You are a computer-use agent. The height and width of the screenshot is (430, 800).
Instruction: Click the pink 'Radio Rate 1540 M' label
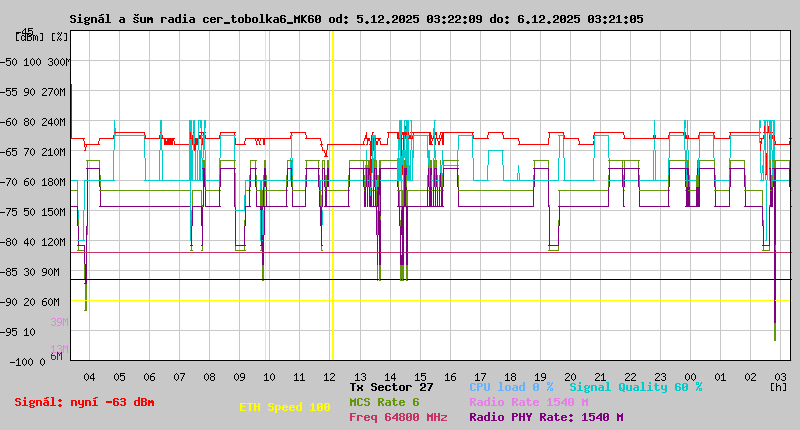(x=528, y=402)
